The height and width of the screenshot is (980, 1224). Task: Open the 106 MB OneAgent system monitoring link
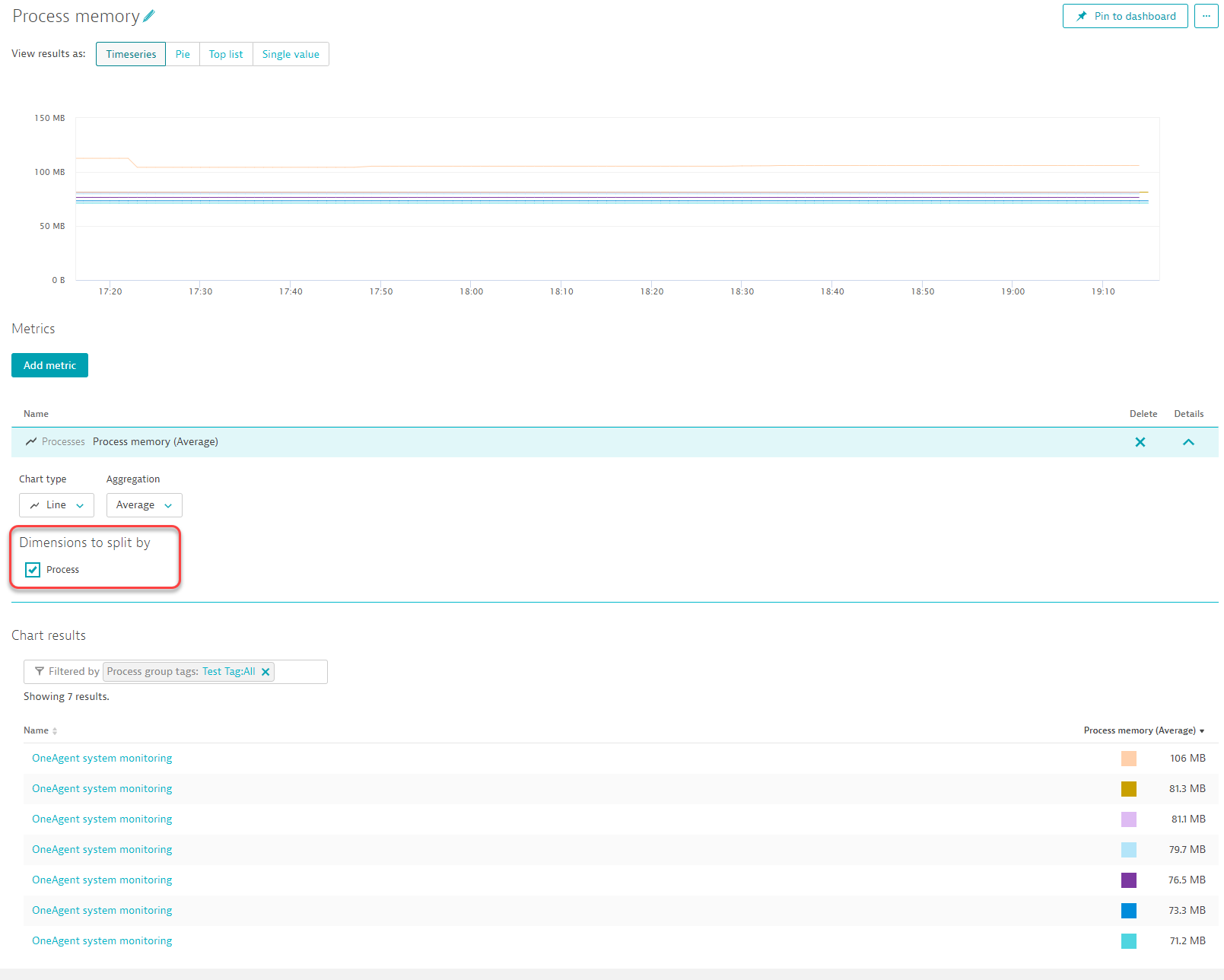(102, 759)
